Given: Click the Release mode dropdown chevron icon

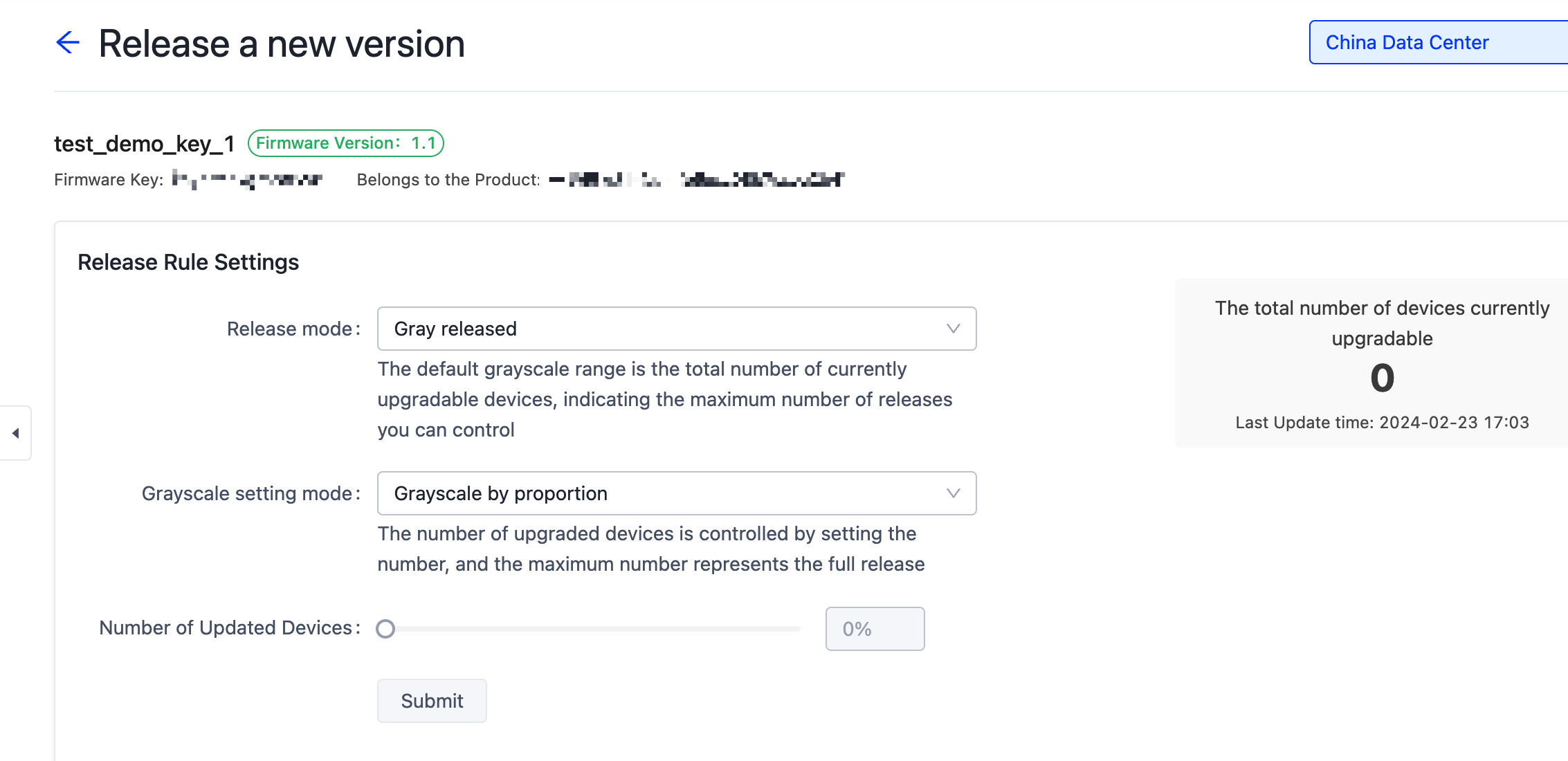Looking at the screenshot, I should [x=950, y=328].
